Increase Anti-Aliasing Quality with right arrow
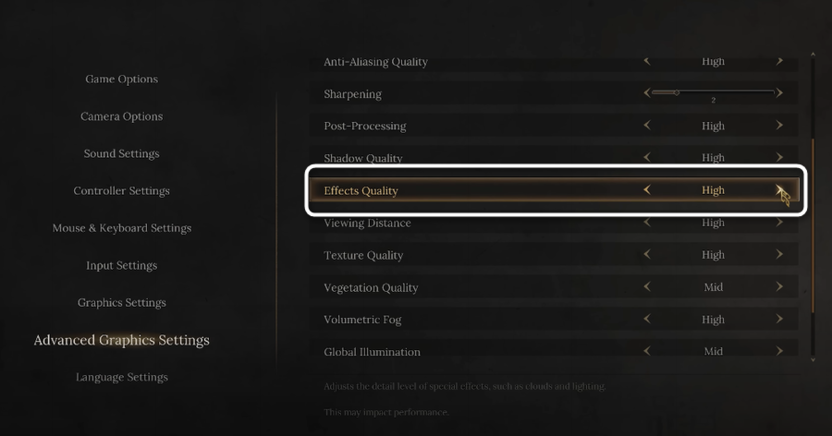832x436 pixels. (779, 61)
